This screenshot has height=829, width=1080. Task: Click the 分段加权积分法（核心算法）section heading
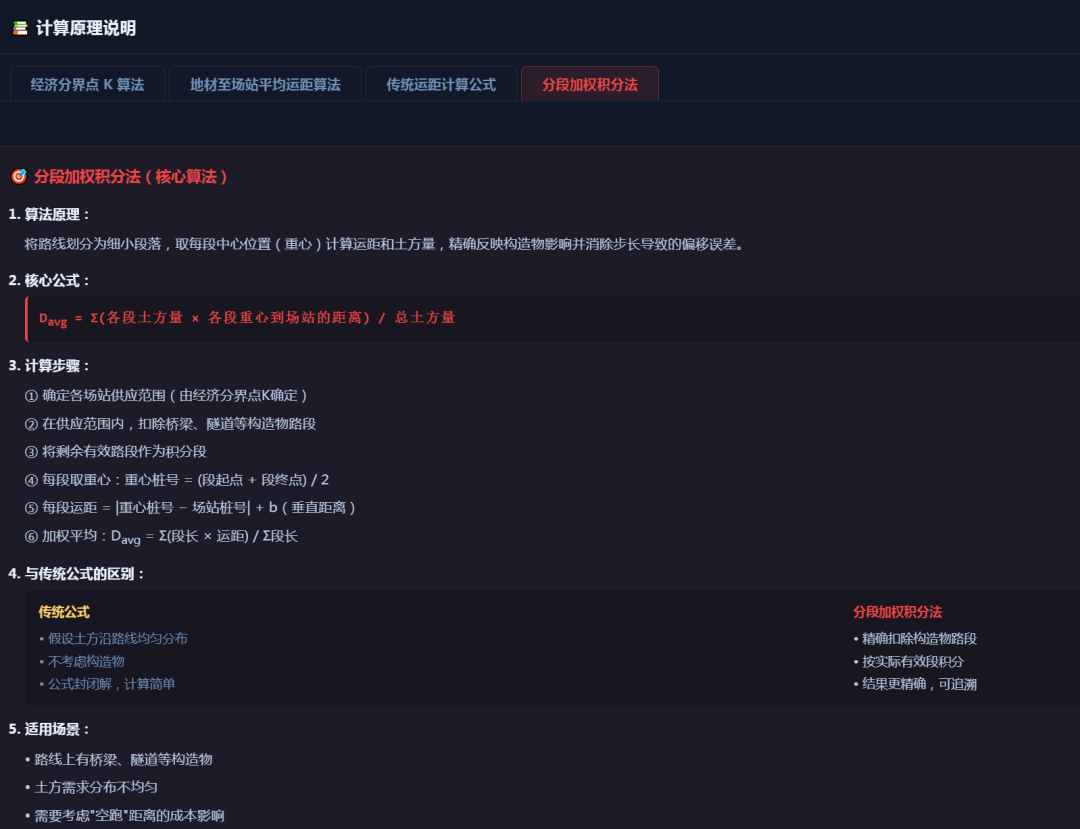[131, 177]
